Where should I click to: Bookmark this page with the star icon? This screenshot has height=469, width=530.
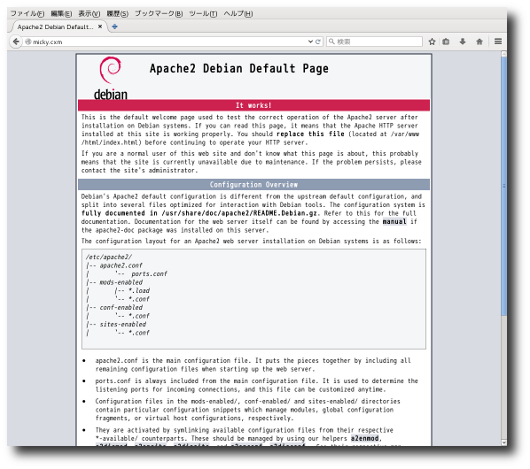pyautogui.click(x=432, y=42)
